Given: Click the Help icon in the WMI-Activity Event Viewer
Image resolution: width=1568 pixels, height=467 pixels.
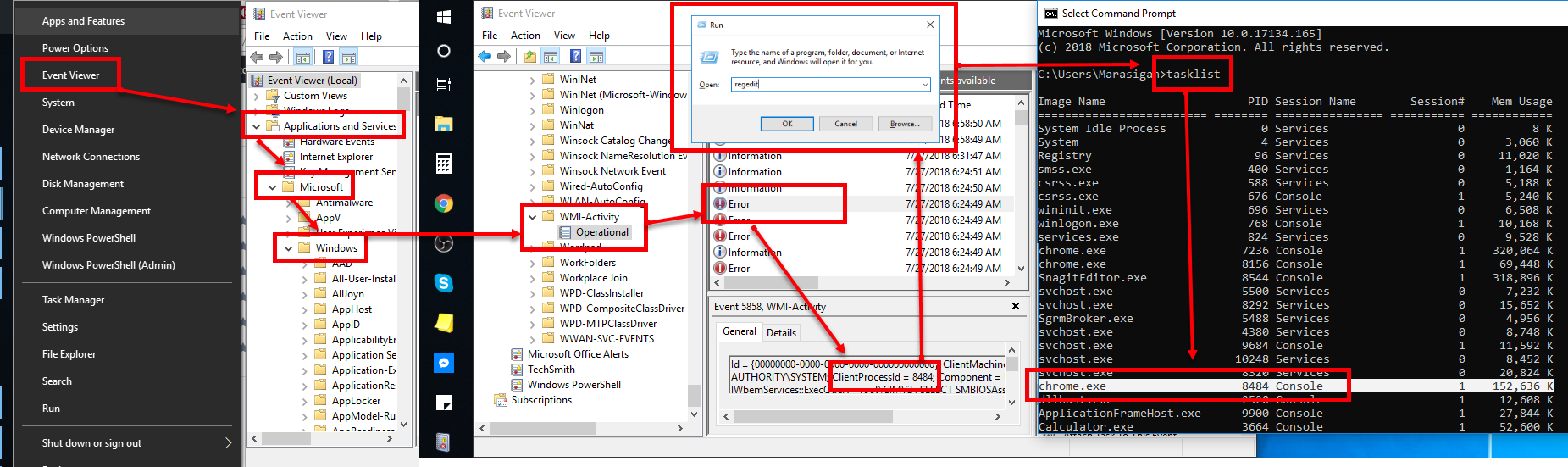Looking at the screenshot, I should tap(576, 56).
